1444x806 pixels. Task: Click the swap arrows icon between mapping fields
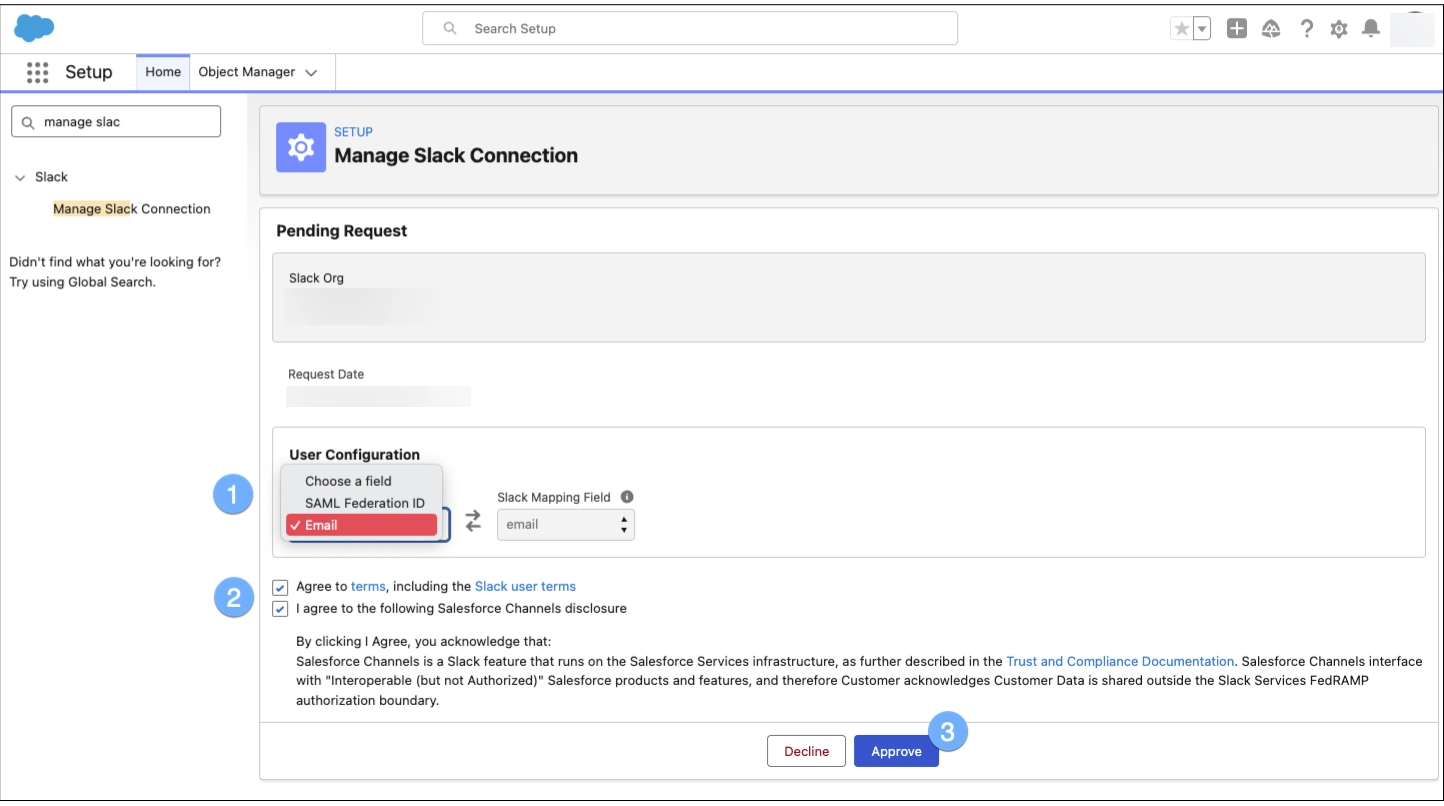click(x=473, y=521)
